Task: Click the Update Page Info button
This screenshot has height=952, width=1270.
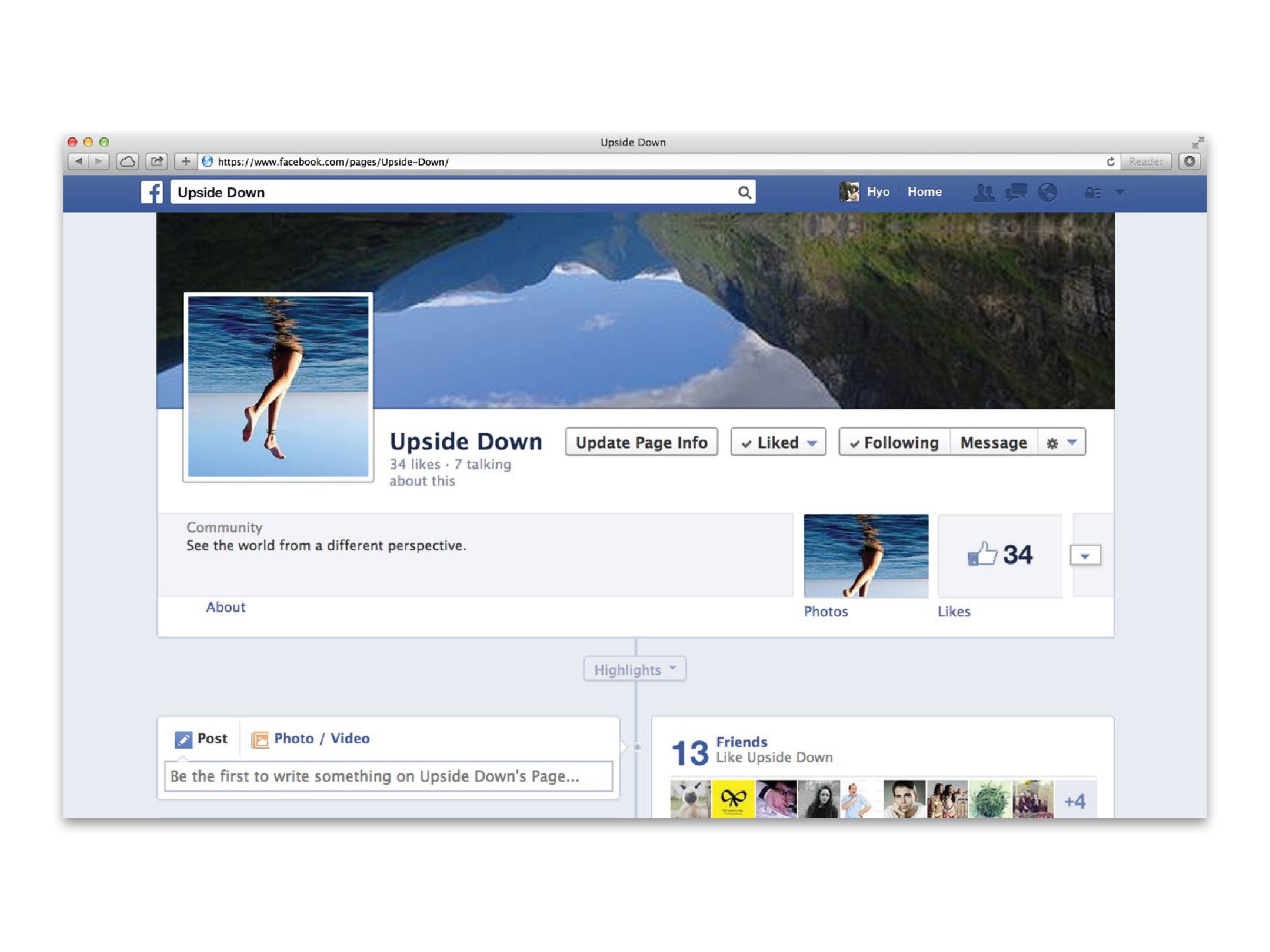Action: [x=641, y=442]
